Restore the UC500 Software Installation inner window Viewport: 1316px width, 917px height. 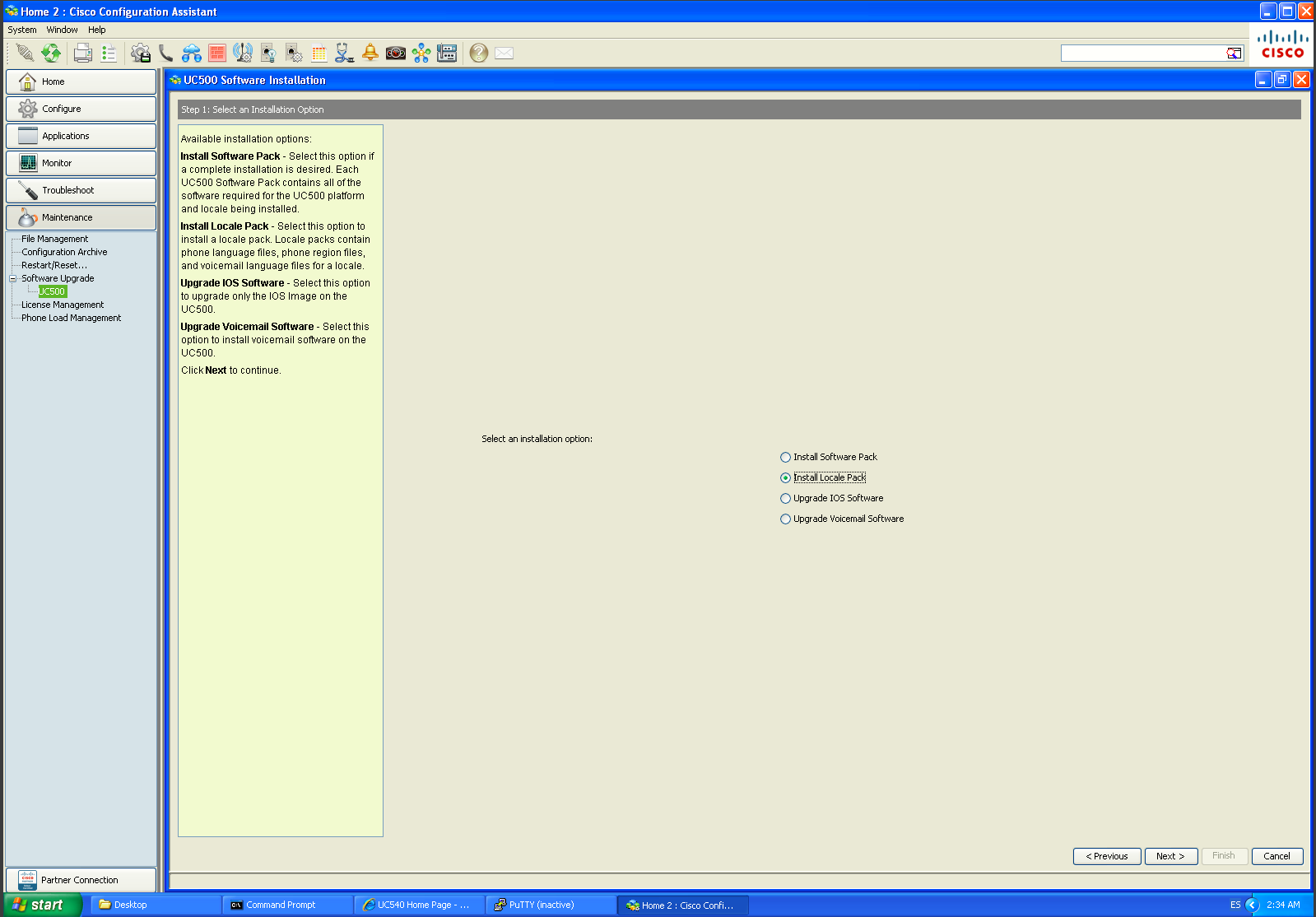click(x=1282, y=79)
